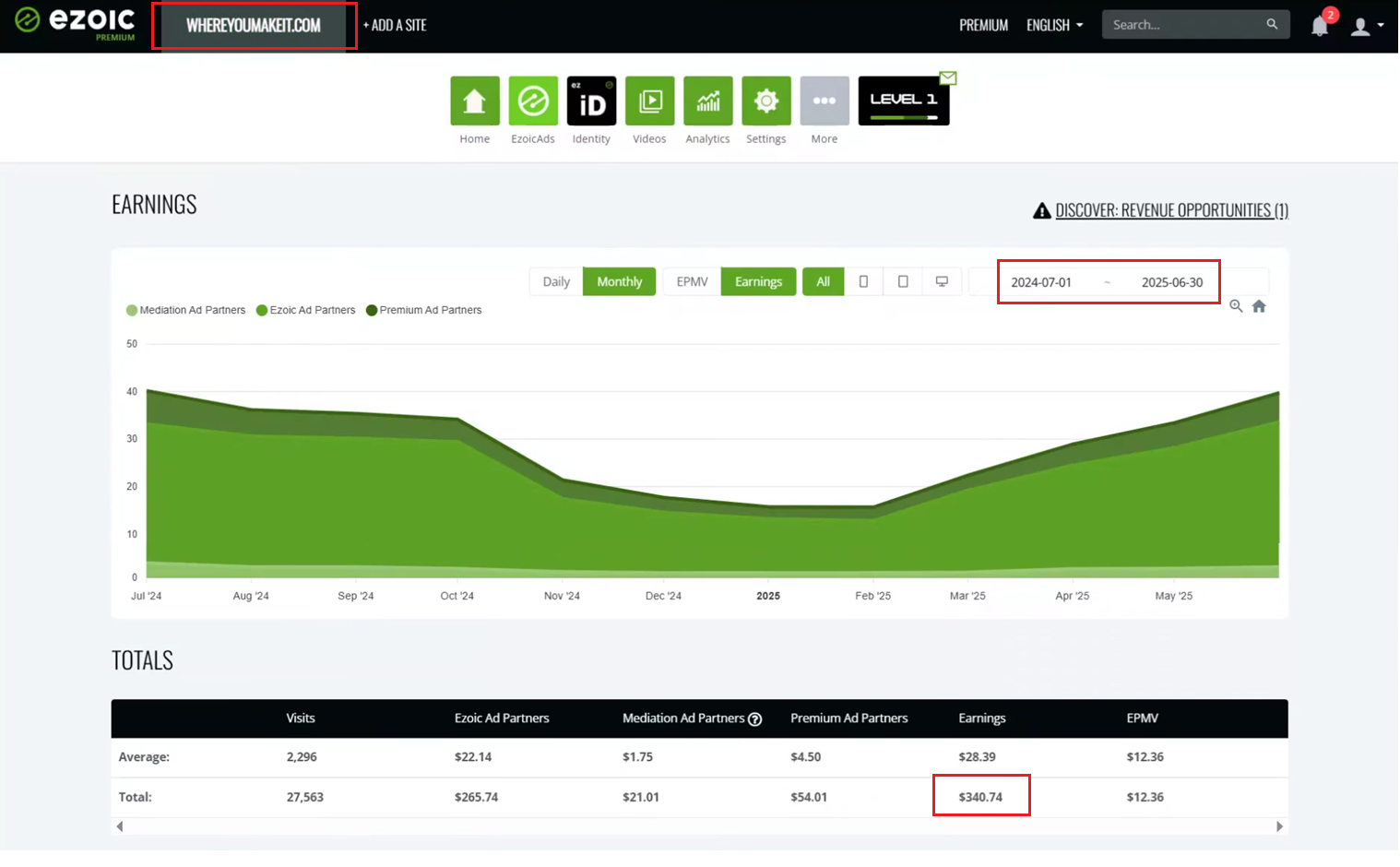Open Discover Revenue Opportunities link
Image resolution: width=1400 pixels, height=867 pixels.
(1172, 210)
